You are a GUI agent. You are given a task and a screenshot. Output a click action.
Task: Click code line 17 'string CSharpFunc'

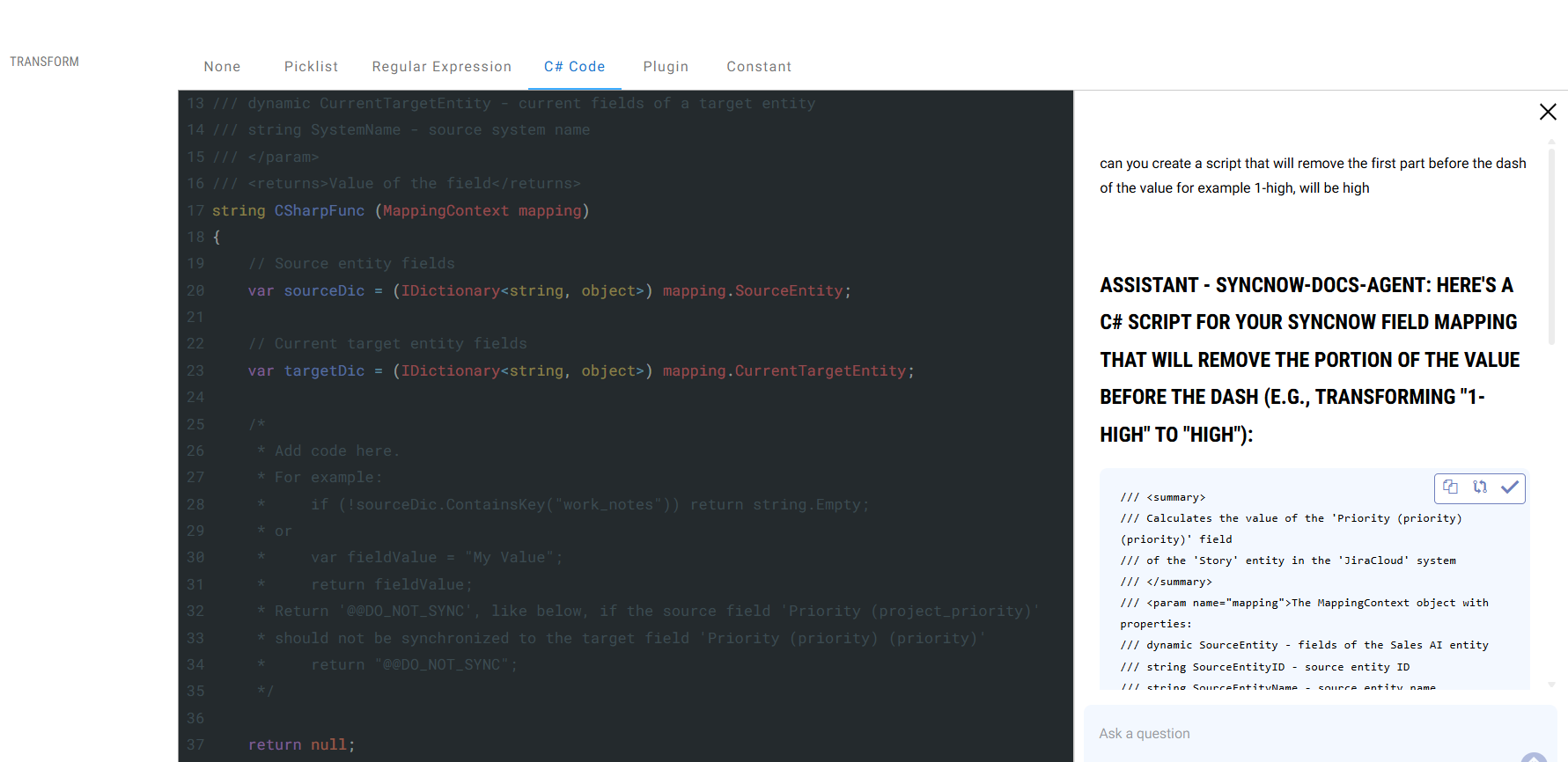click(401, 210)
